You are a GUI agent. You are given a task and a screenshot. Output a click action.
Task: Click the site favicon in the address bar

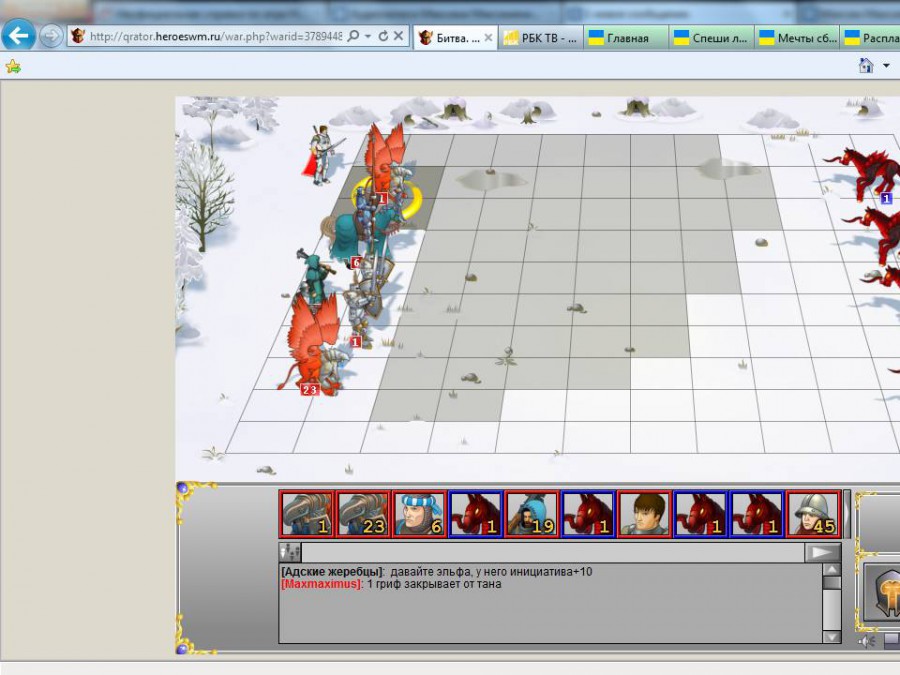click(x=78, y=37)
